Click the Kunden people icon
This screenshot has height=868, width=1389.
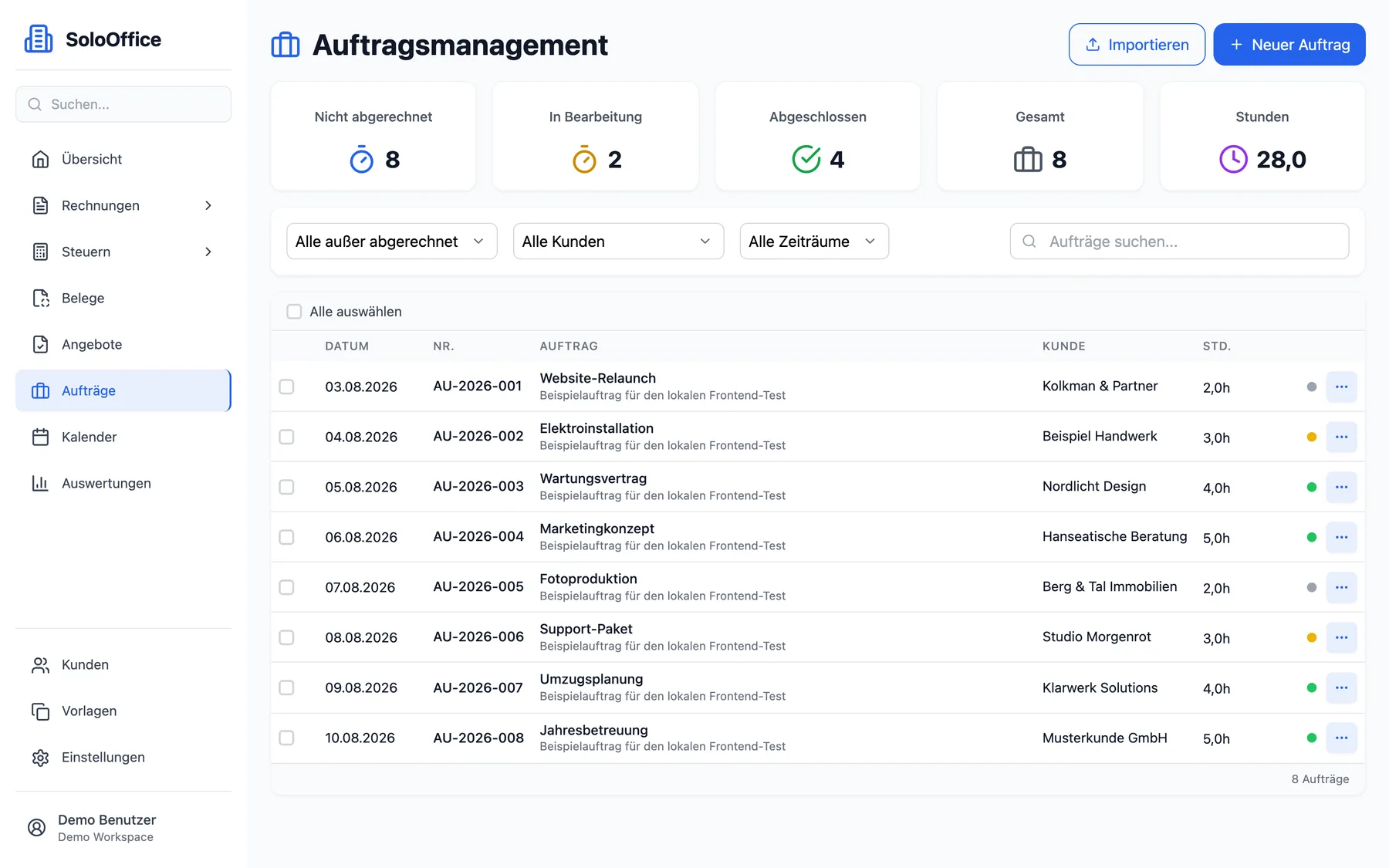[41, 664]
